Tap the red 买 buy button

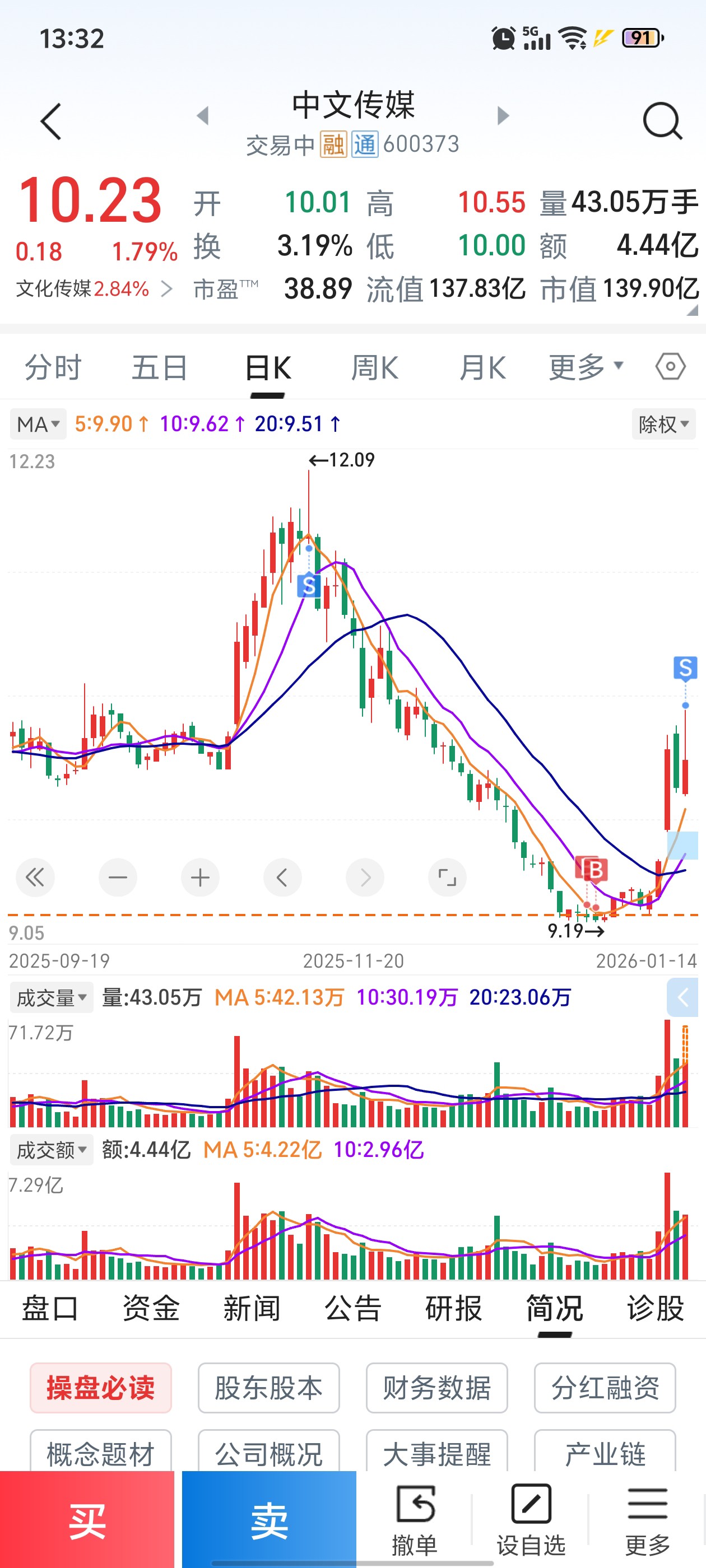pyautogui.click(x=87, y=1519)
